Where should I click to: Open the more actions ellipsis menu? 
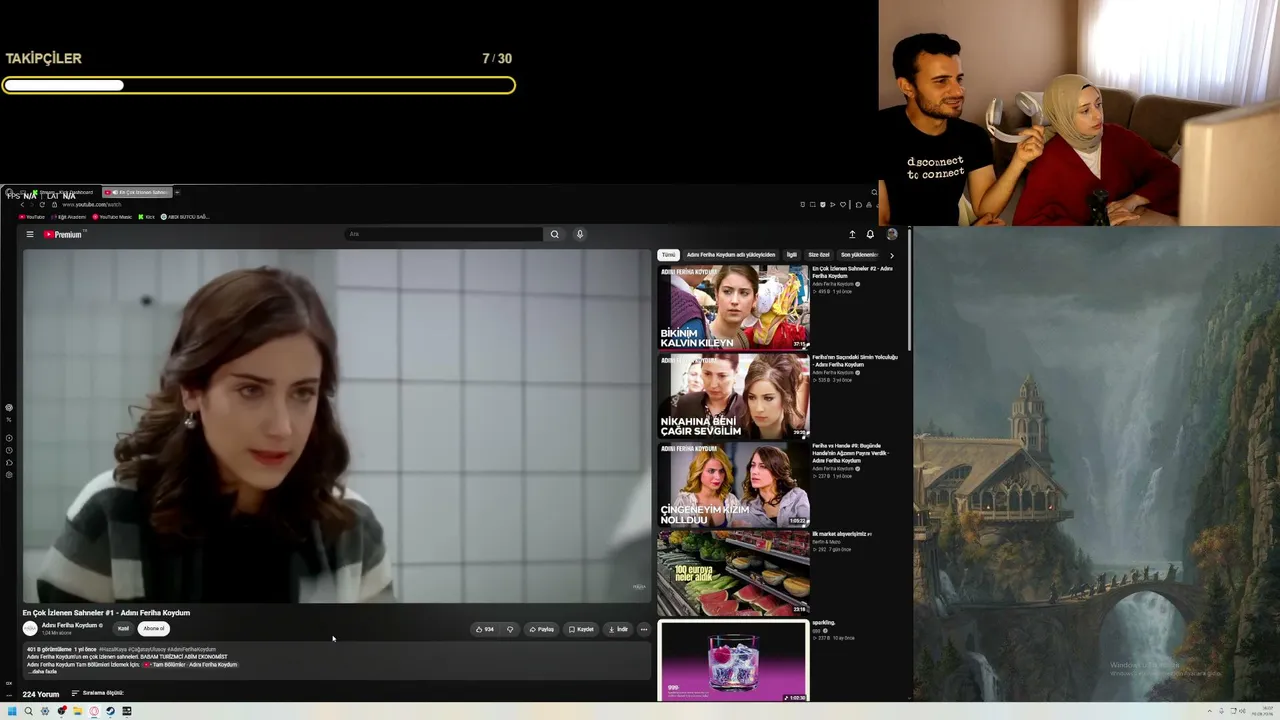(643, 629)
